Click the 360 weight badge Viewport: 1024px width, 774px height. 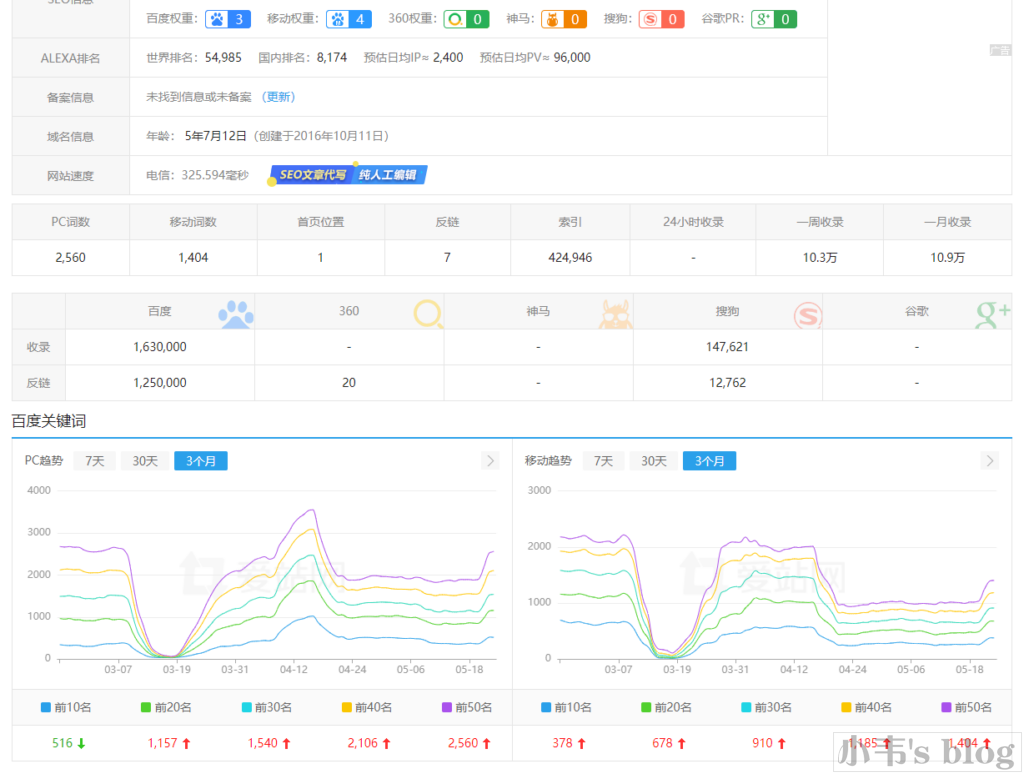(x=466, y=19)
